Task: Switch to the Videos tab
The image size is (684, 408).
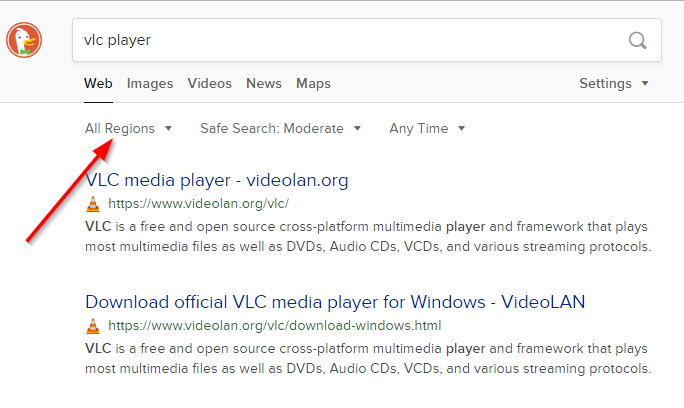Action: 209,83
